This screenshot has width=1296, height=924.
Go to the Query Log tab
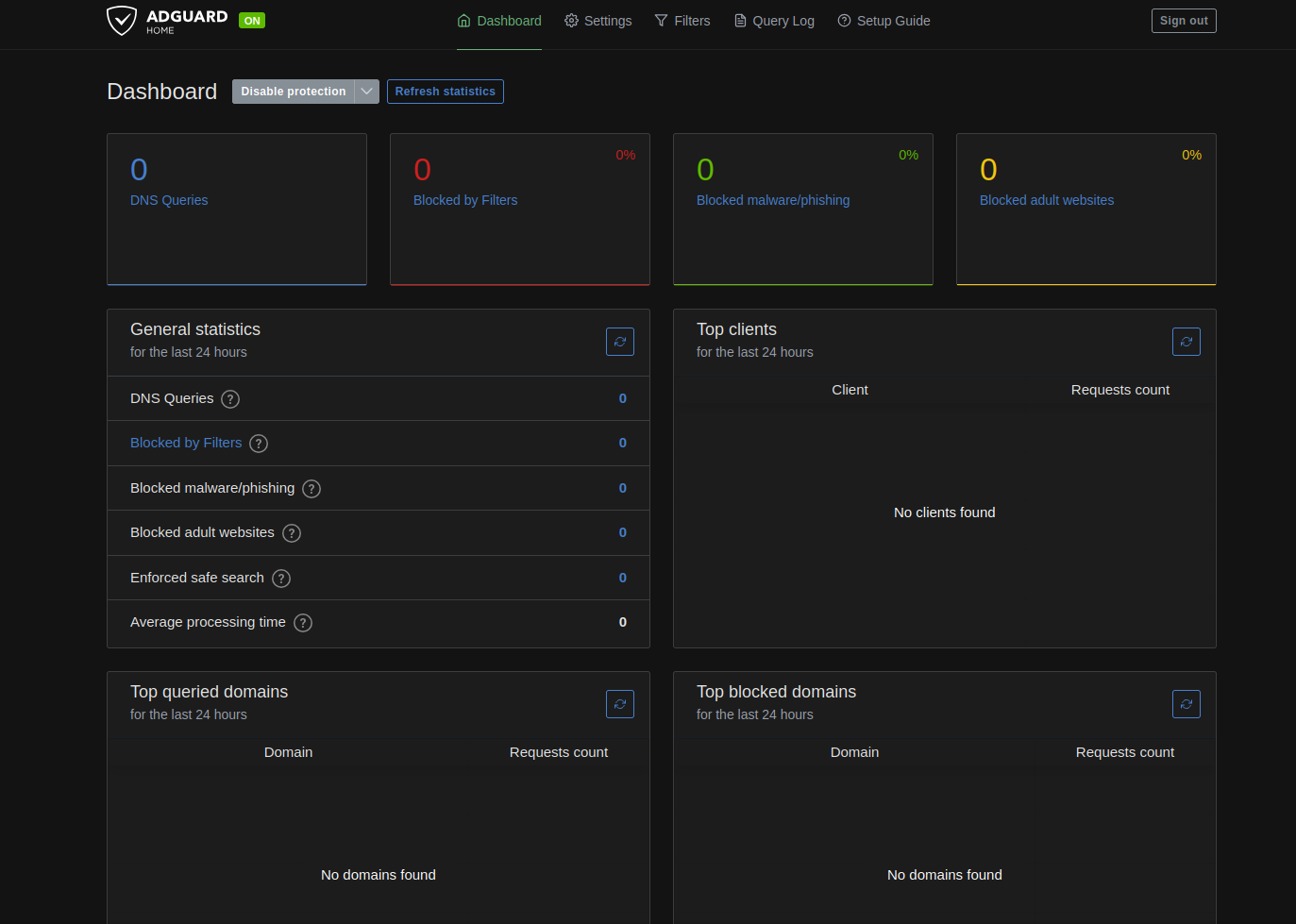[774, 21]
